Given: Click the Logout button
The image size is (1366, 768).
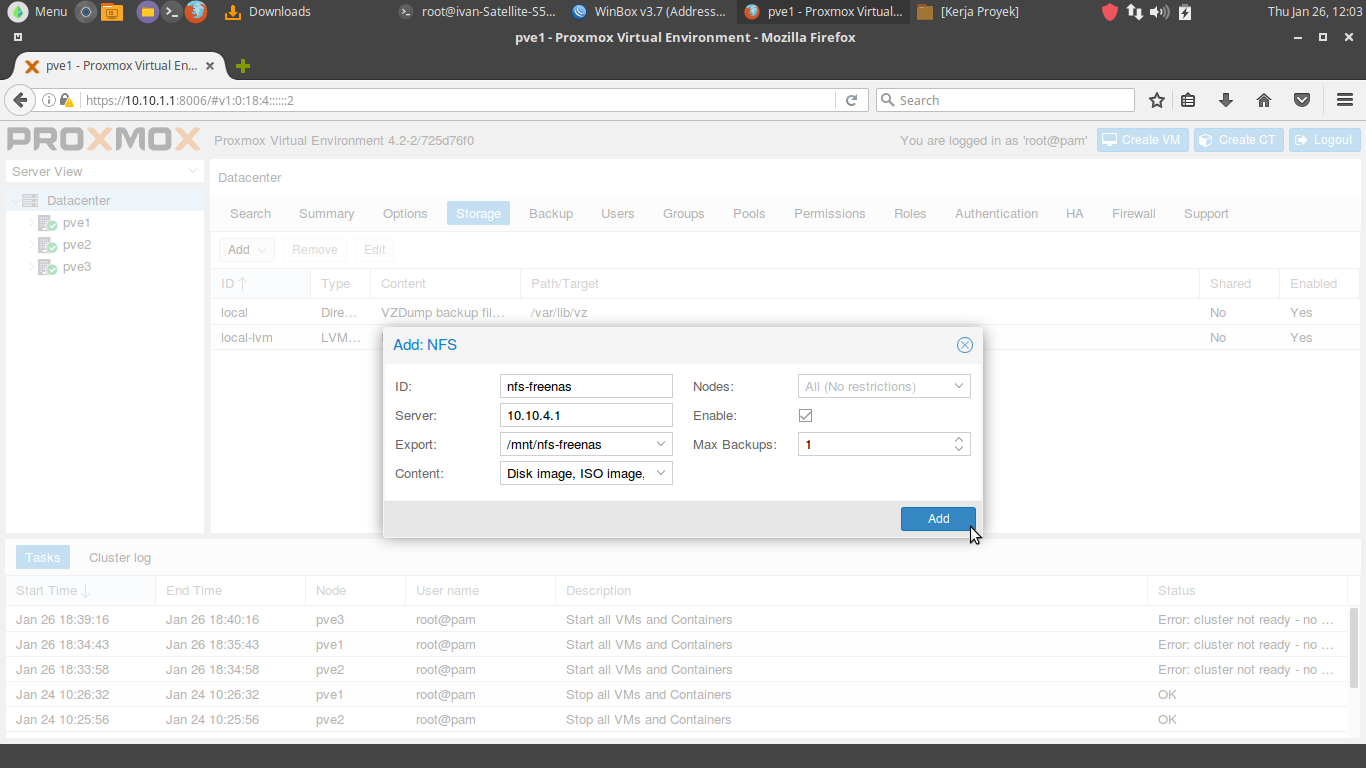Looking at the screenshot, I should pyautogui.click(x=1324, y=140).
